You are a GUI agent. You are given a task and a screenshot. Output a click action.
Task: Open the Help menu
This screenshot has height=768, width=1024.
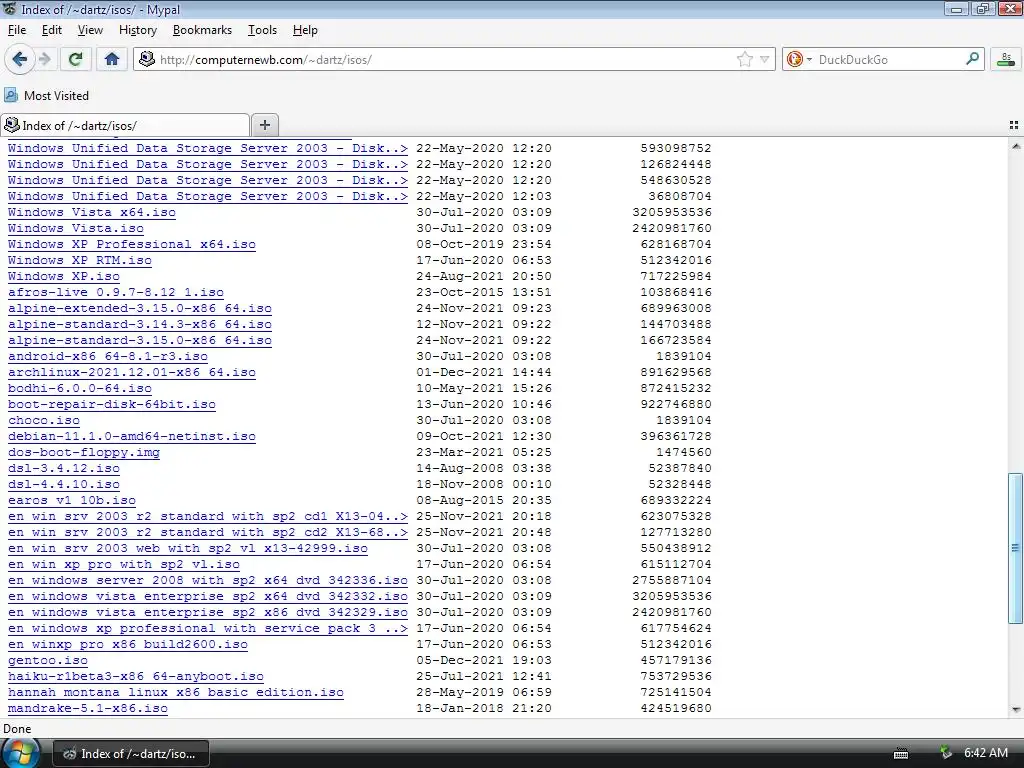tap(305, 30)
